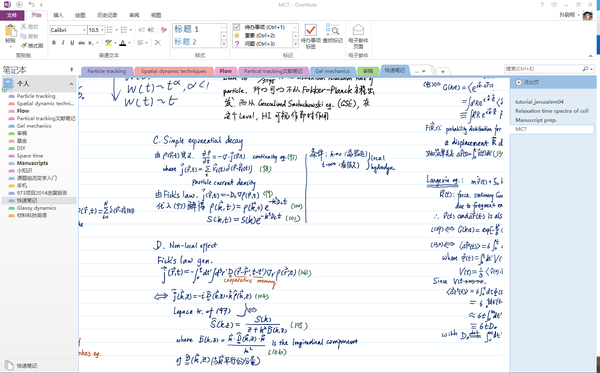Viewport: 600px width, 373px height.
Task: Click the Find Tags magnifier icon
Action: click(332, 29)
